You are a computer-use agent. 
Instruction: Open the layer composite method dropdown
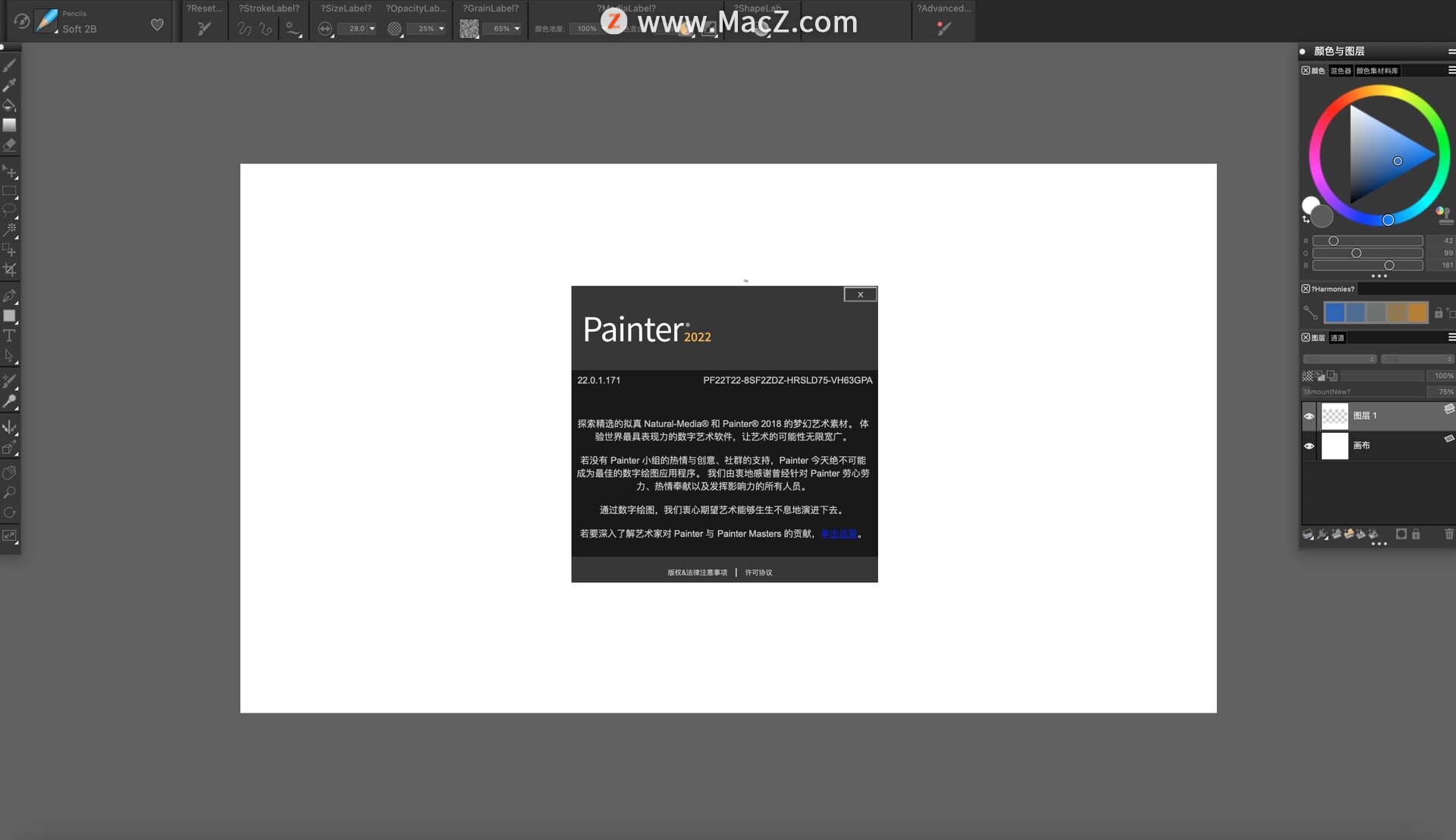[1339, 359]
